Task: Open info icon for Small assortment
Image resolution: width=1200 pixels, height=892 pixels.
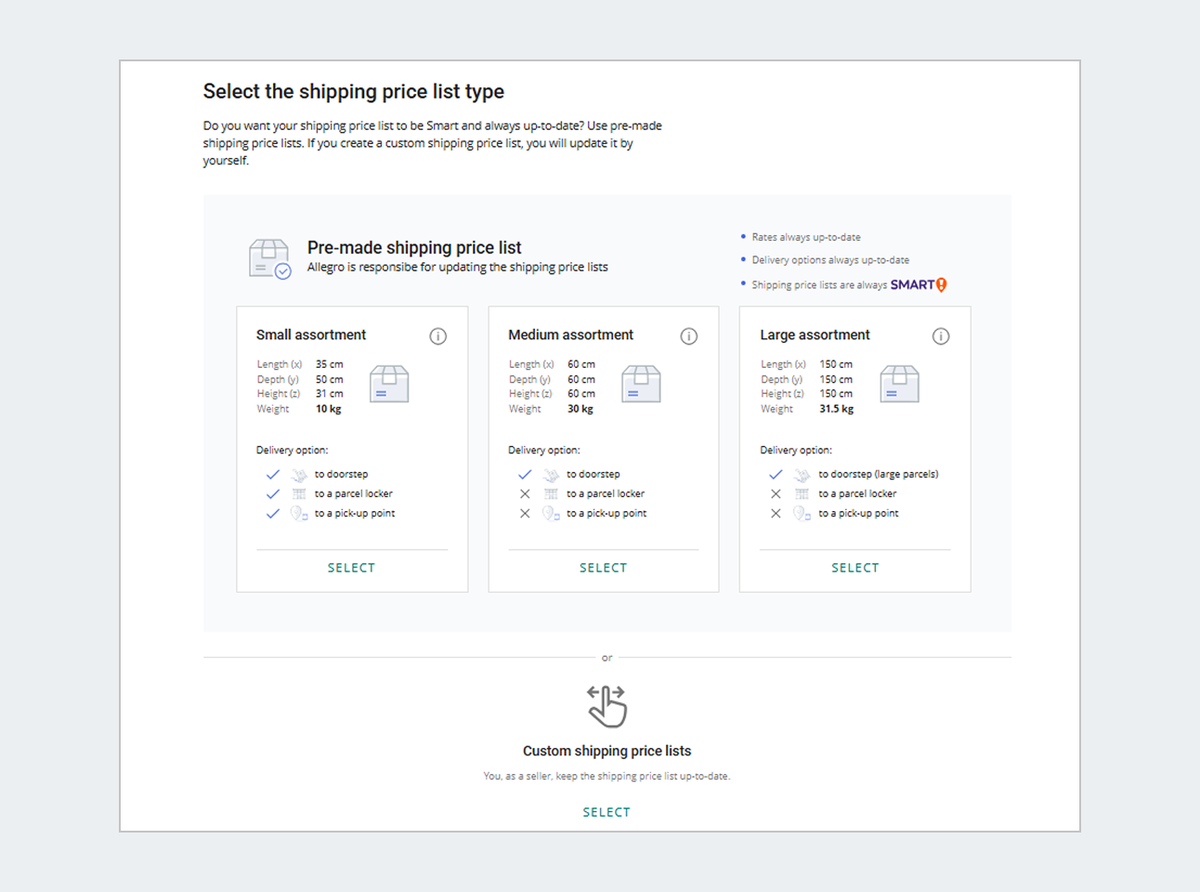Action: [437, 336]
